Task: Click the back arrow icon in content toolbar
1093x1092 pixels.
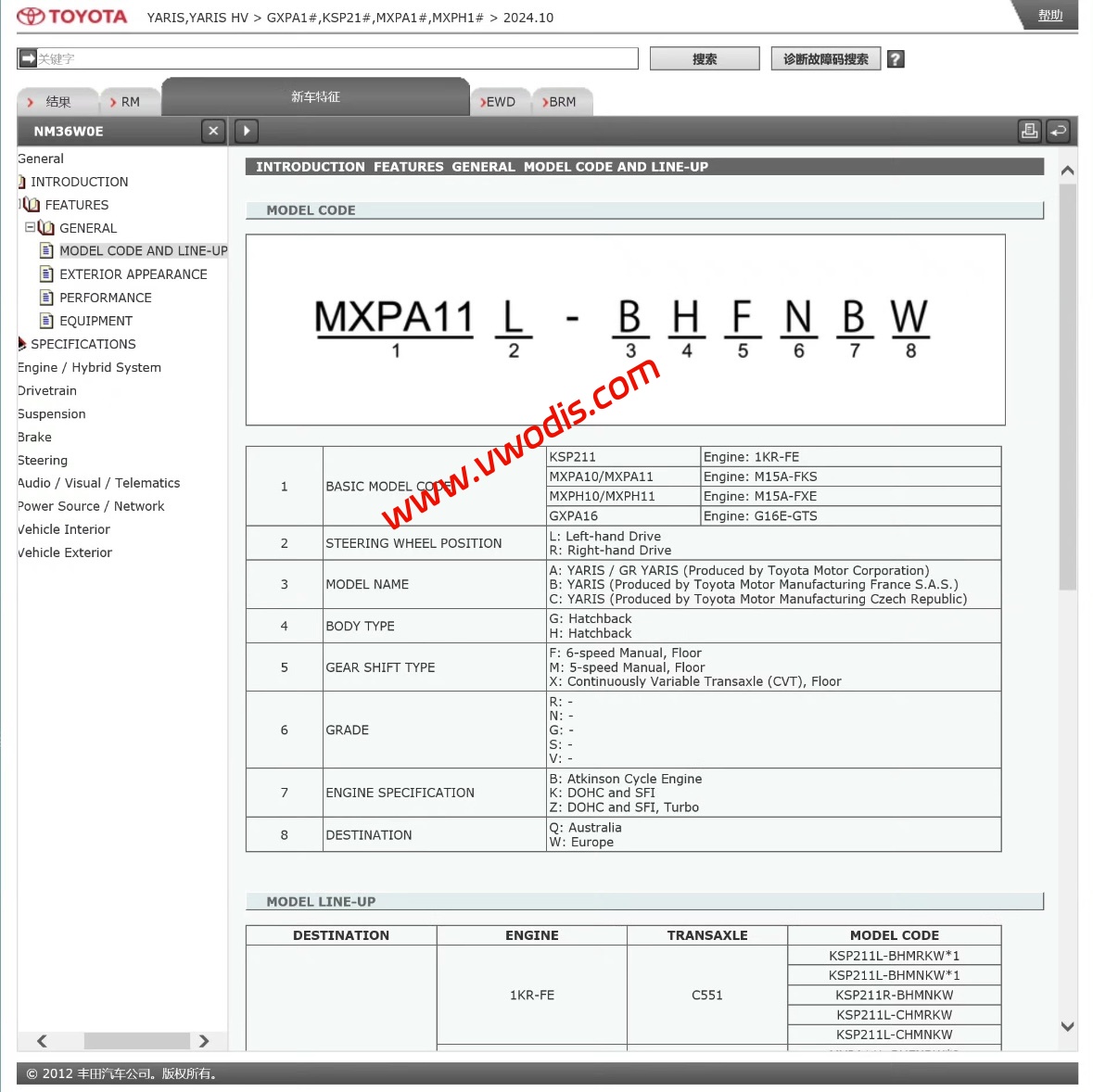Action: (x=1058, y=131)
